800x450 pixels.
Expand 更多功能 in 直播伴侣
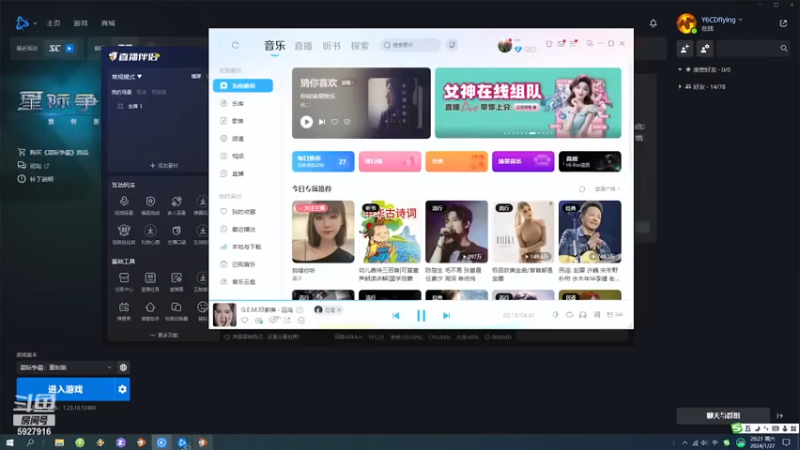tap(164, 335)
